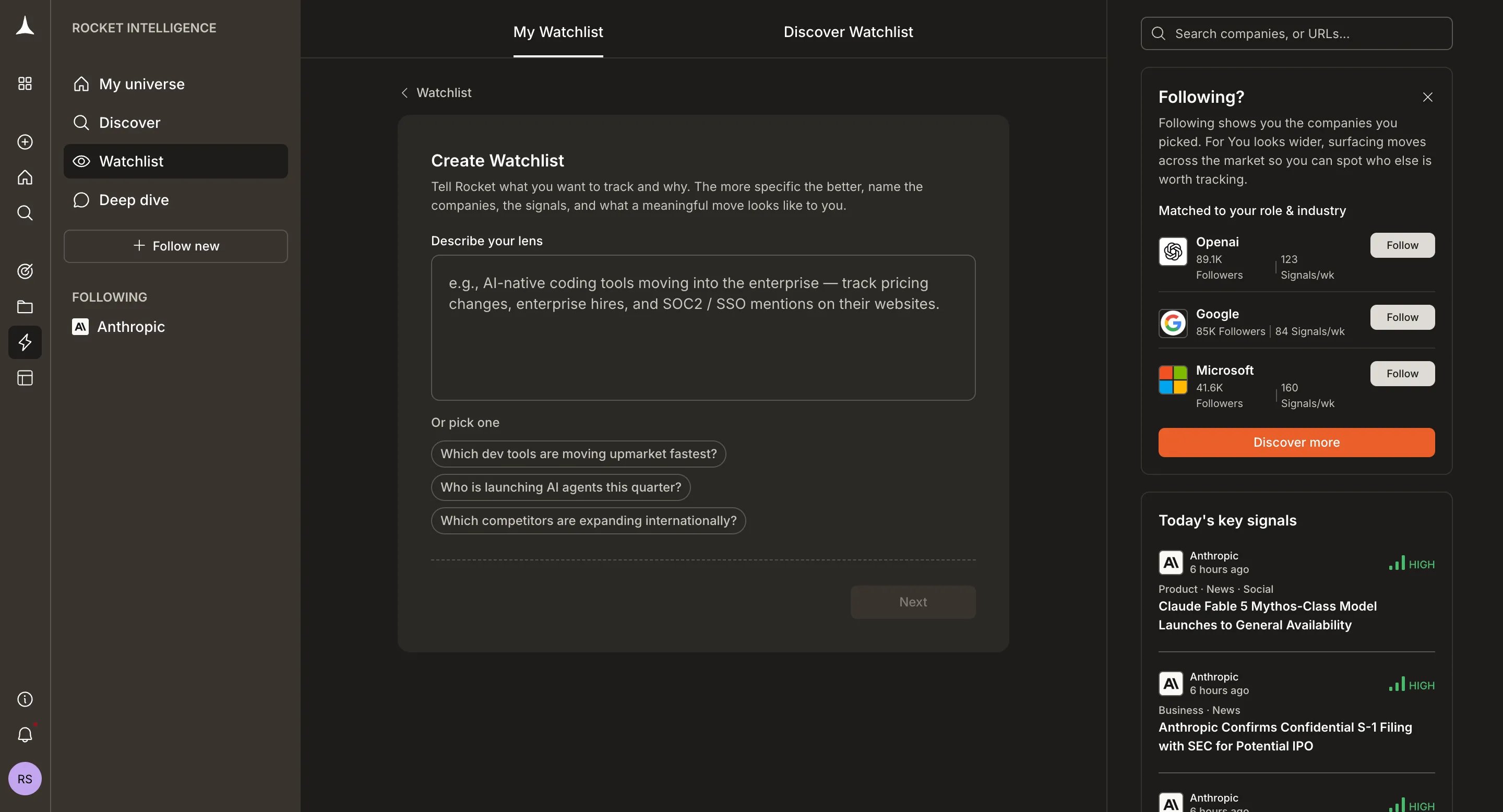This screenshot has width=1503, height=812.
Task: Click the magnifier icon in search box
Action: pos(1158,33)
